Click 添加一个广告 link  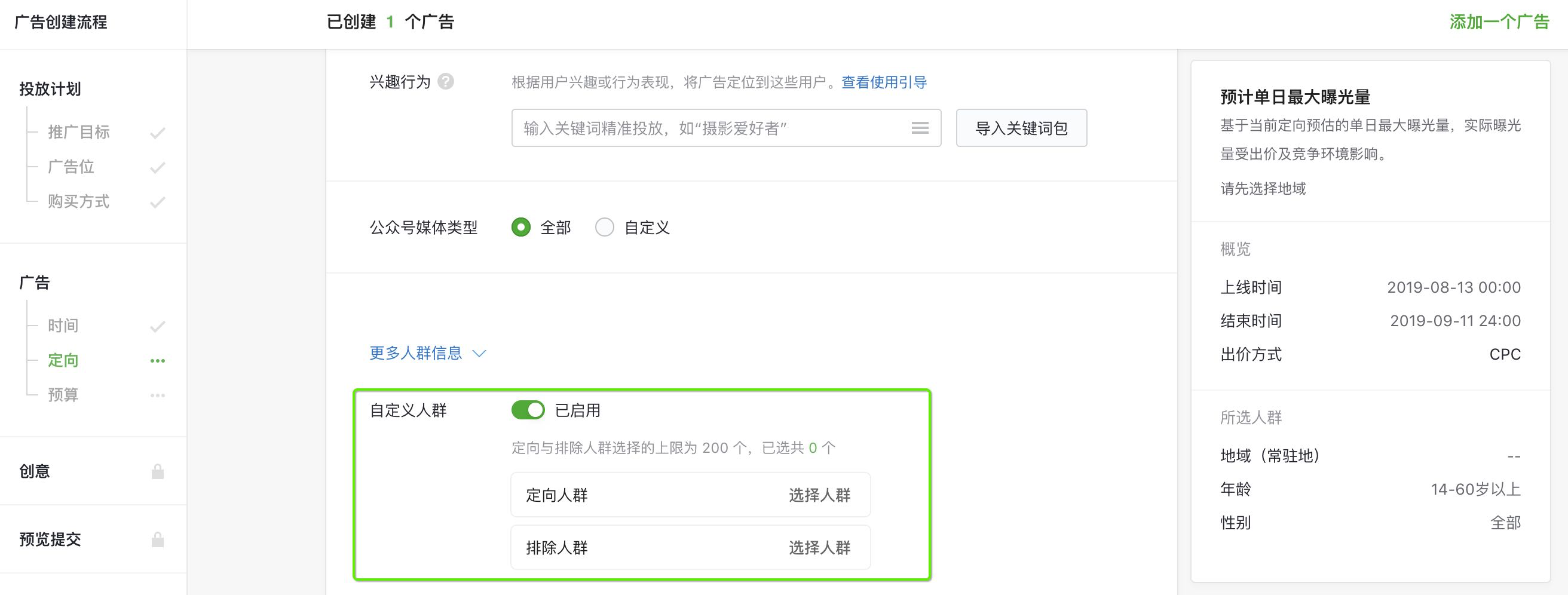click(1499, 22)
